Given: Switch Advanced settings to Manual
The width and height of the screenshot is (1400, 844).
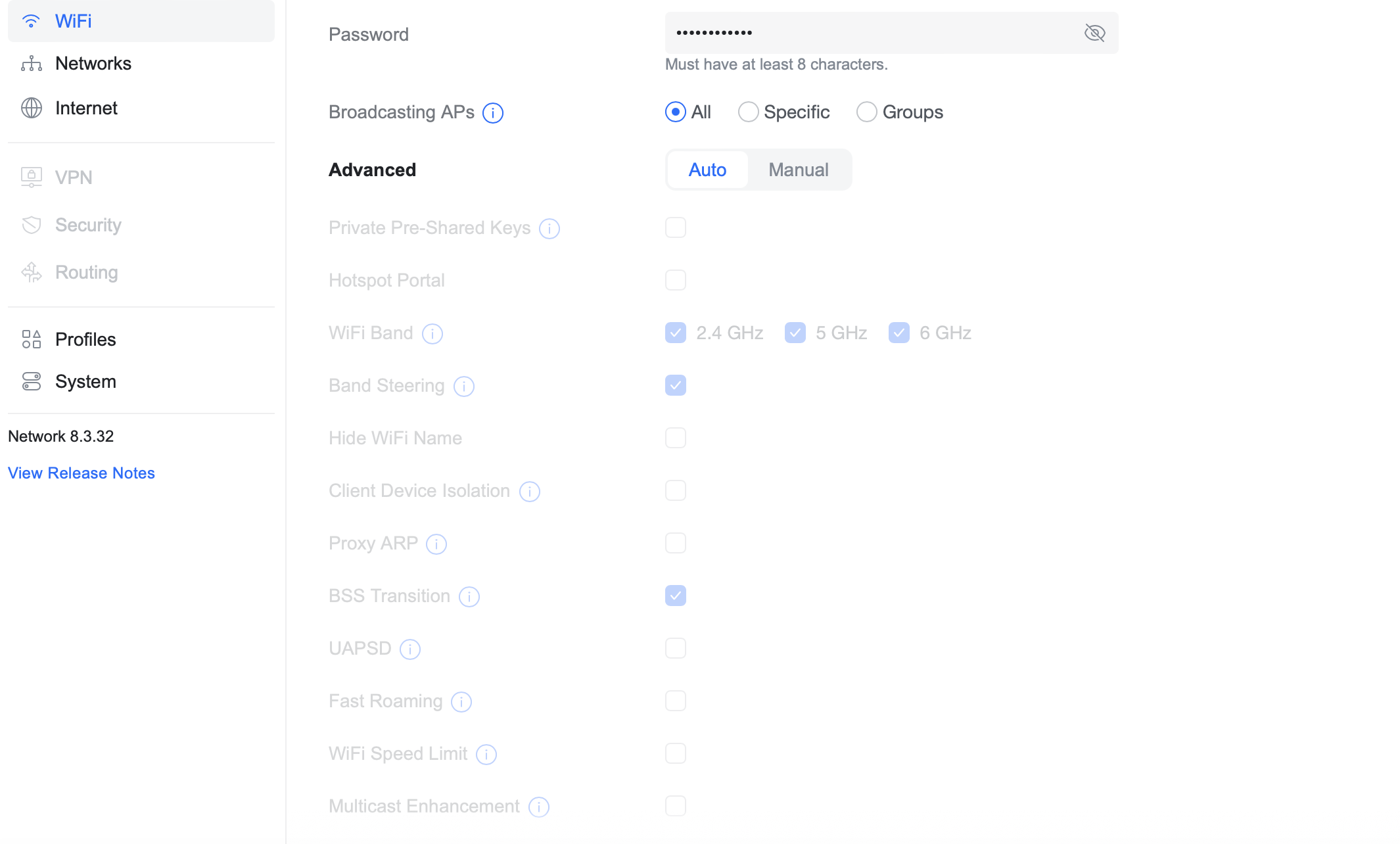Looking at the screenshot, I should (x=799, y=170).
